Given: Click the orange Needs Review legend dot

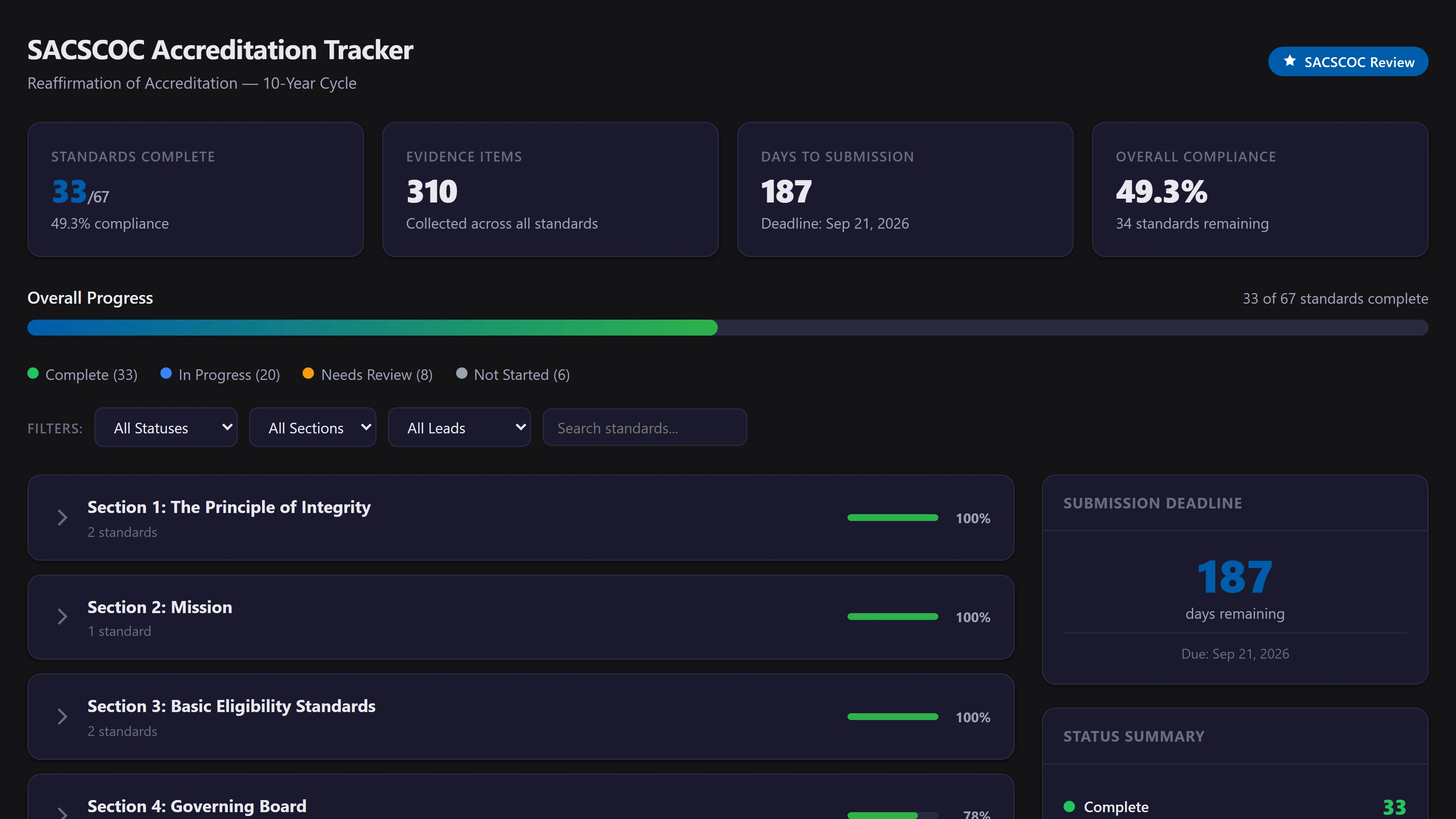Looking at the screenshot, I should 308,373.
